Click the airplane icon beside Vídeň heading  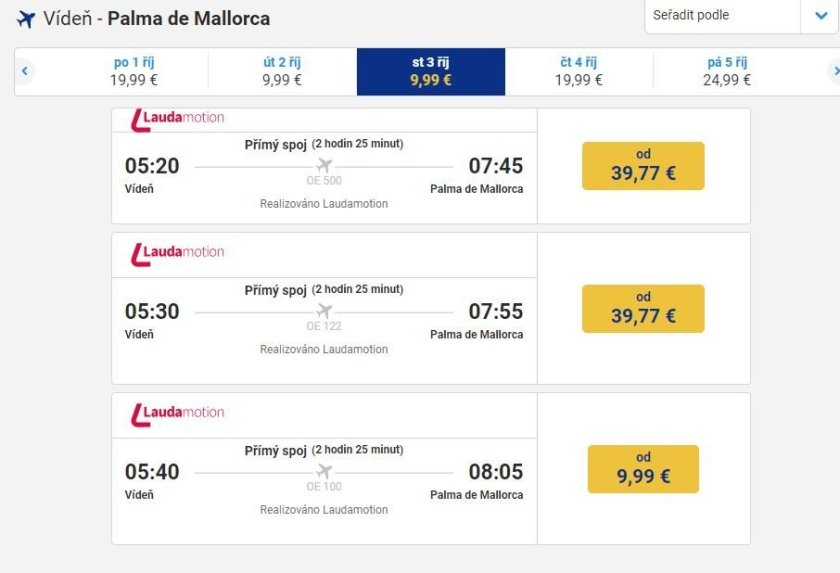point(26,19)
